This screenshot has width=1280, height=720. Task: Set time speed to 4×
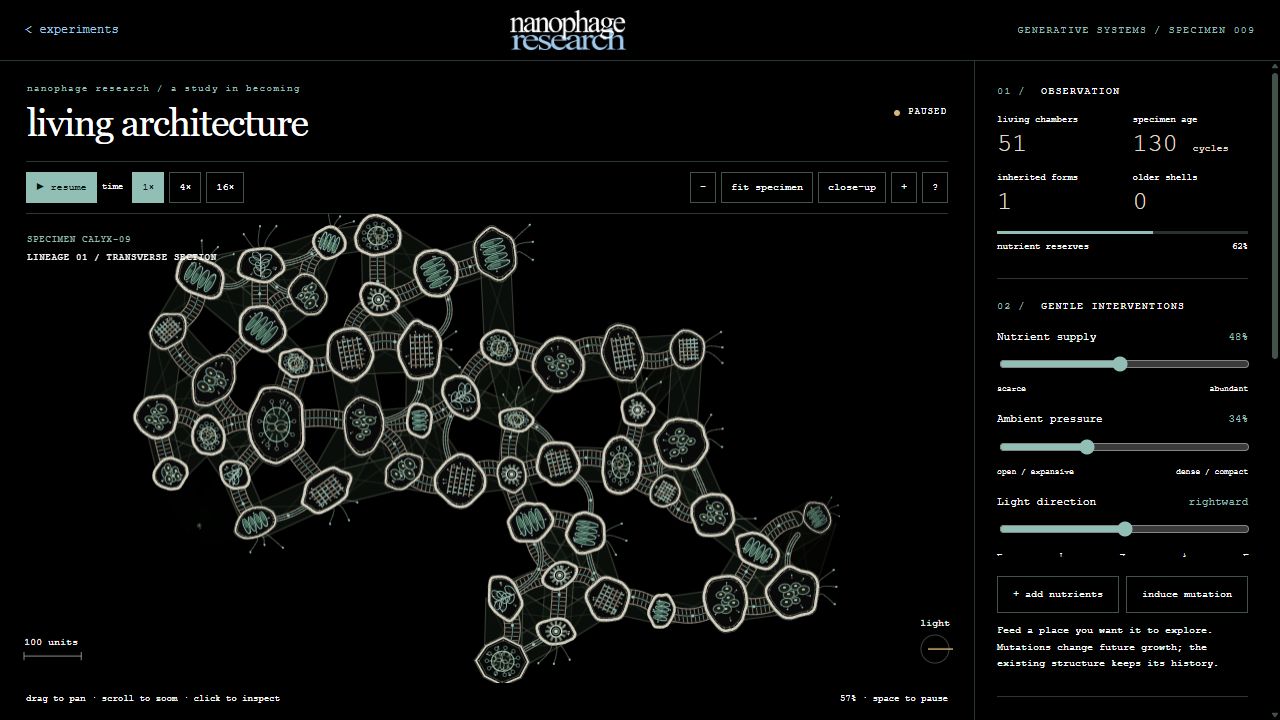point(185,187)
